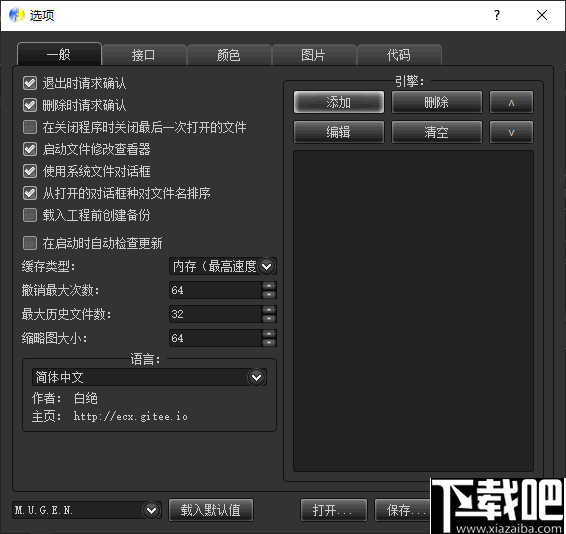Move engine down with the ∨ button
This screenshot has height=534, width=566.
pyautogui.click(x=511, y=132)
